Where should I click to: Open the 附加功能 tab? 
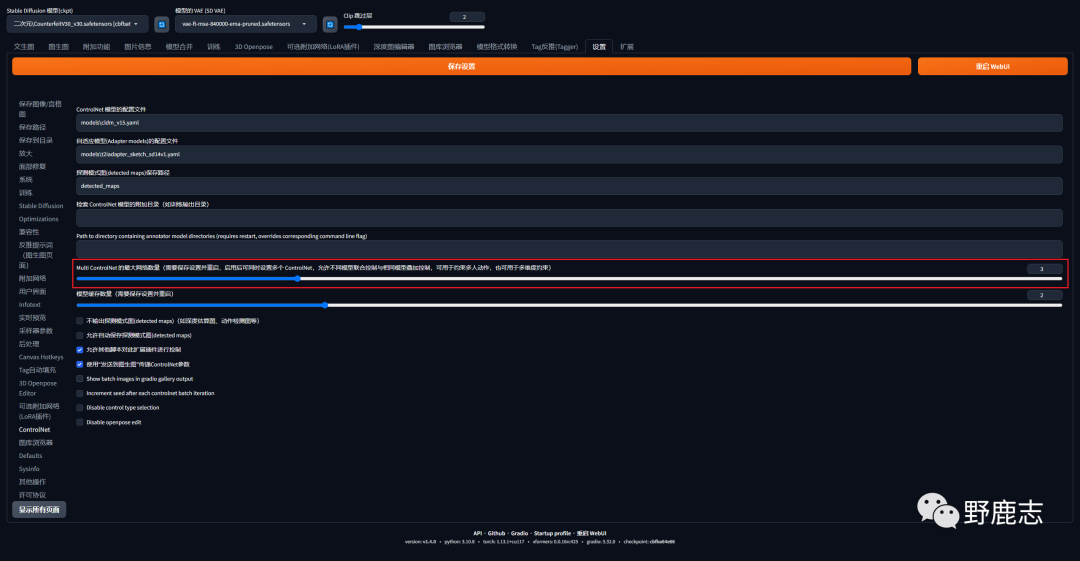pos(96,47)
